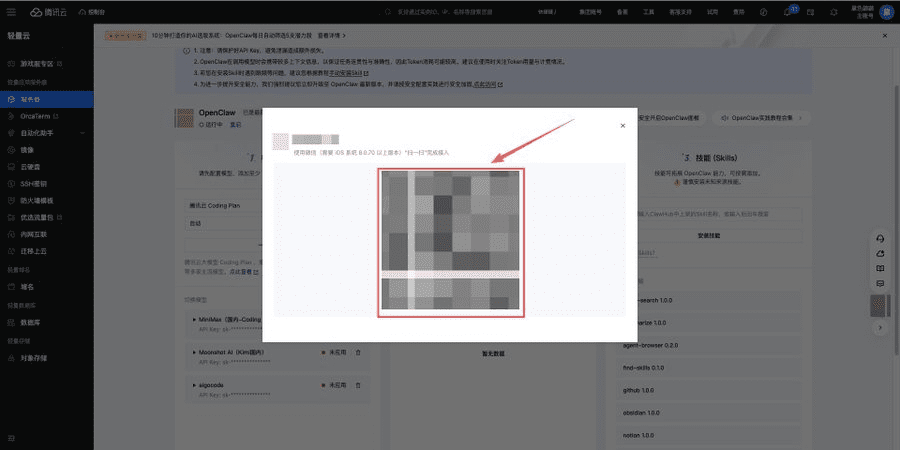Expand the aigocode model entry

click(194, 385)
